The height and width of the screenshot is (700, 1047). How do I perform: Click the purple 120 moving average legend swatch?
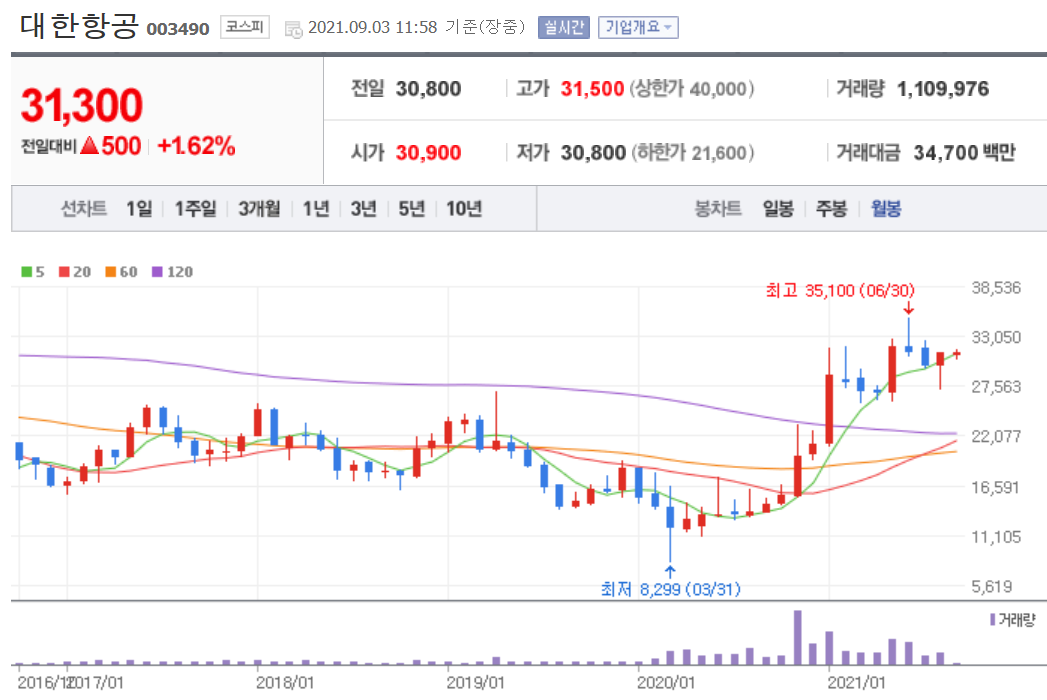(x=158, y=272)
